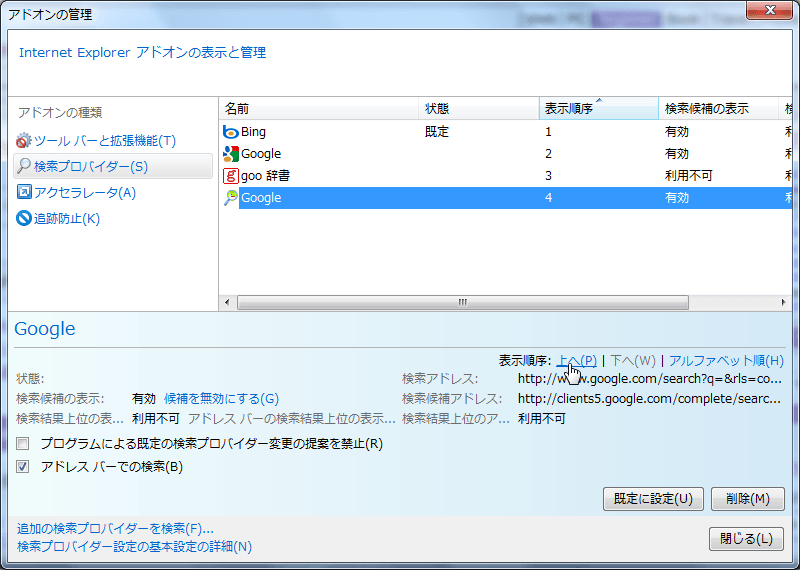Viewport: 800px width, 570px height.
Task: Click アドレス バーの検索結果上位の表示 link
Action: (291, 419)
